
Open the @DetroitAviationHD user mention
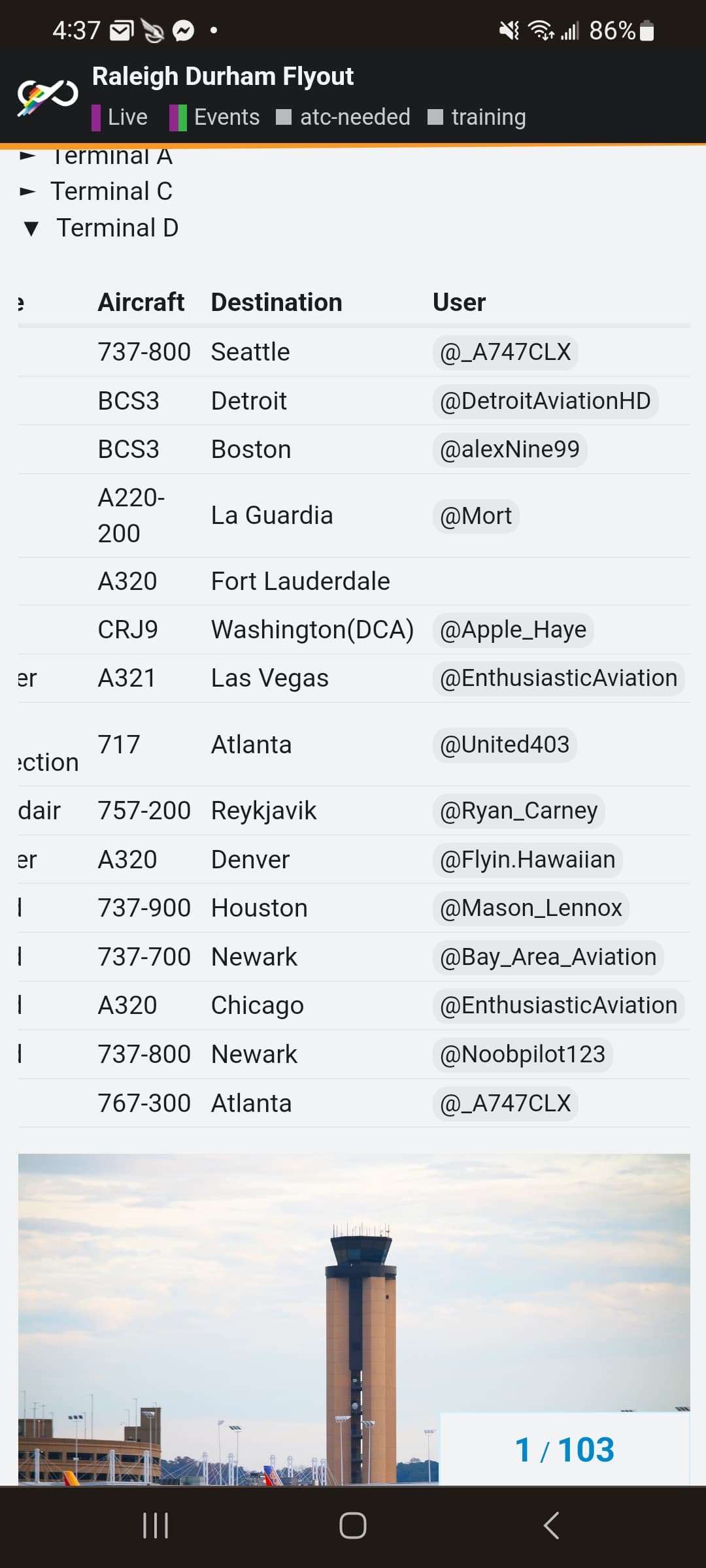tap(545, 401)
